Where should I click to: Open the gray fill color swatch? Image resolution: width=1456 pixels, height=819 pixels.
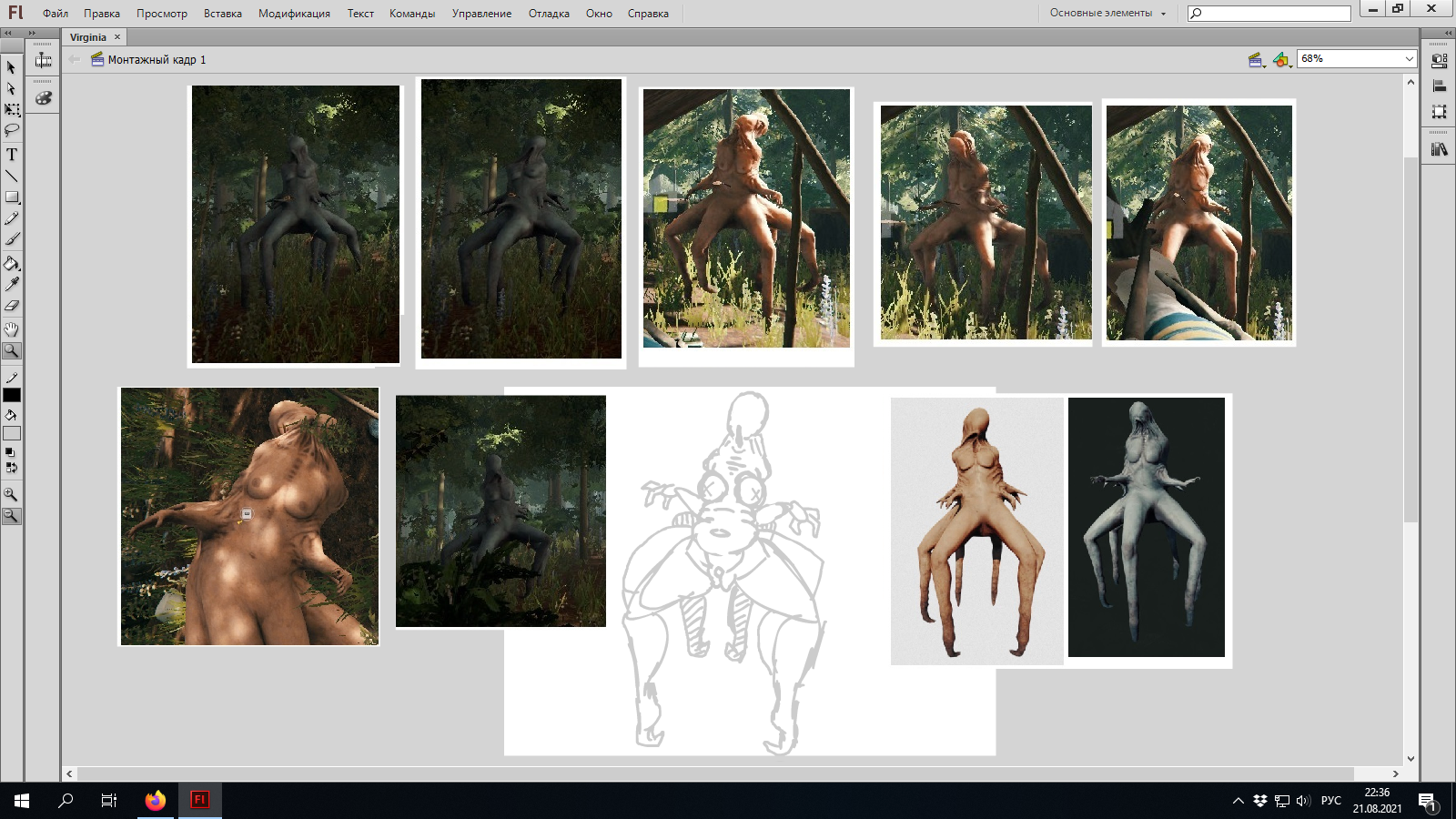[11, 433]
